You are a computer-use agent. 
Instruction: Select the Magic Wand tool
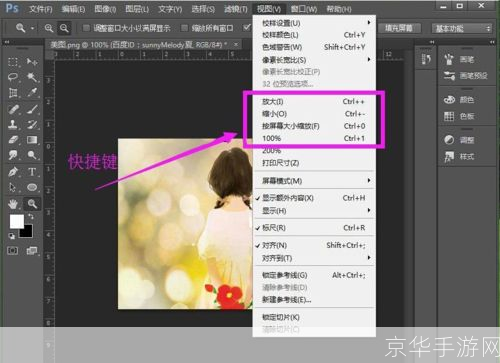[x=32, y=77]
